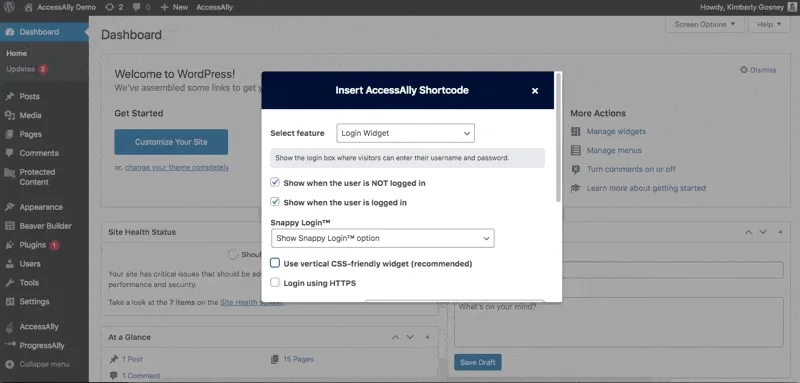Open the Learn more about getting started link
Viewport: 800px width, 383px height.
click(x=646, y=188)
